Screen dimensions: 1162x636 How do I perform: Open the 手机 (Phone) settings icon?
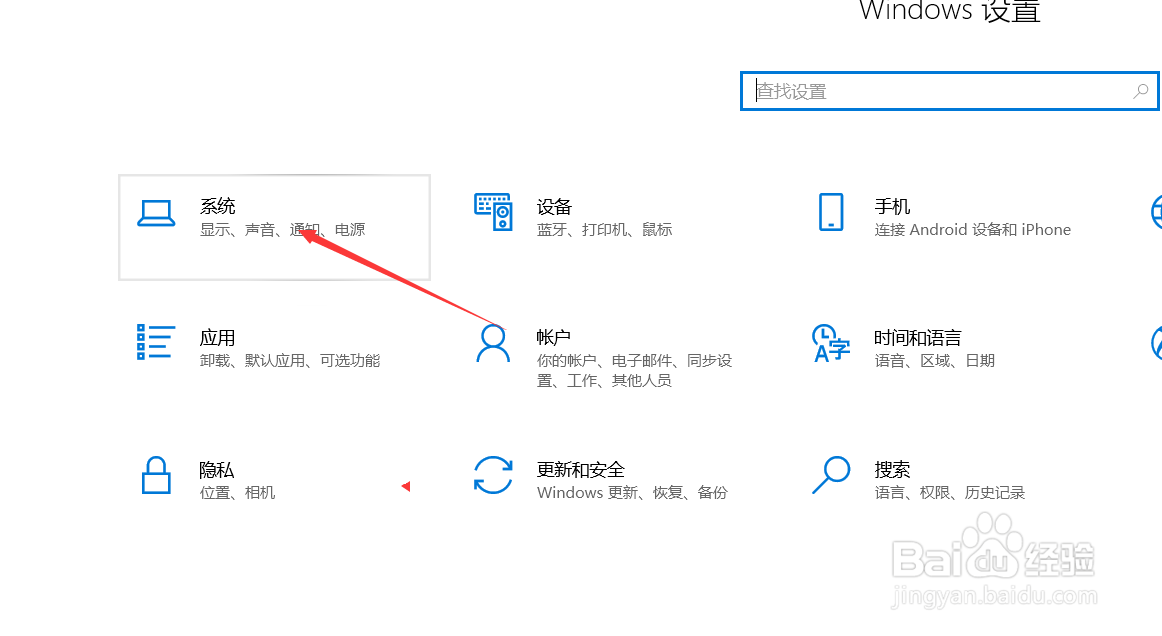coord(831,213)
